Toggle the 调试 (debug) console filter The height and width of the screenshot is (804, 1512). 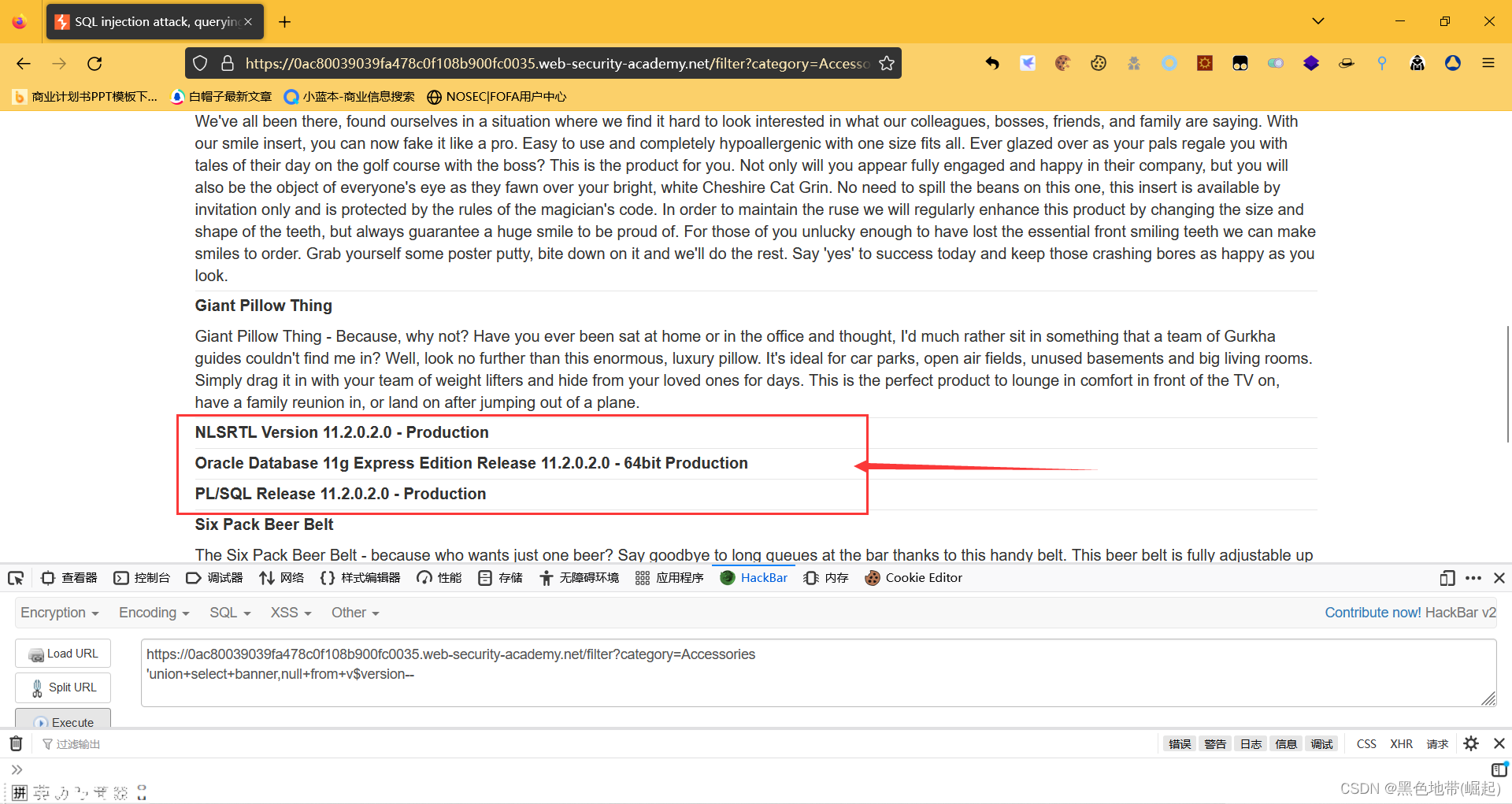pos(1321,744)
